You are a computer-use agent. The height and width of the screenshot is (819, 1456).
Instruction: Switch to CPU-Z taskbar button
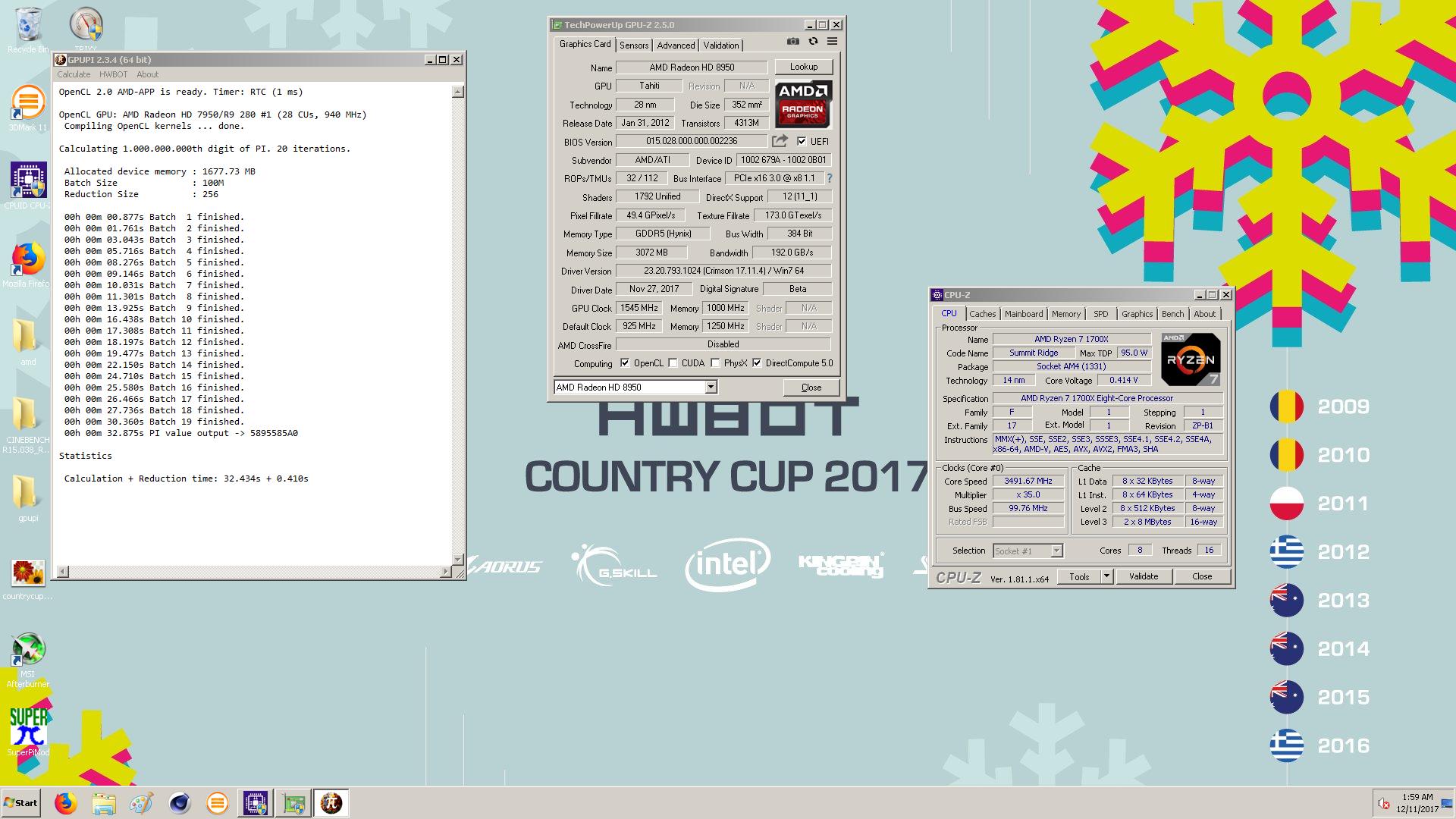pos(256,803)
